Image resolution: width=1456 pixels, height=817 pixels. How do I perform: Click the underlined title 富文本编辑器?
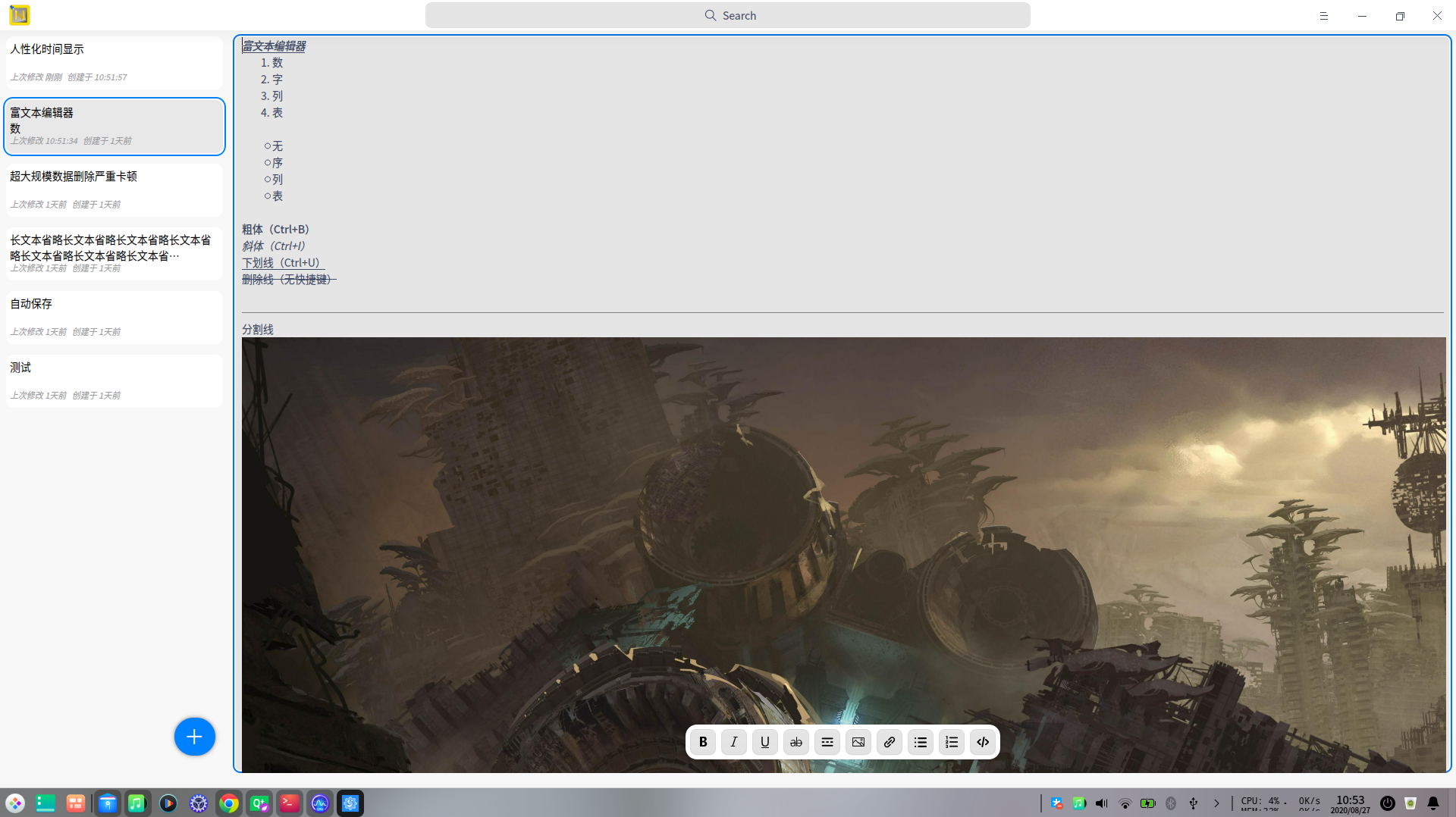pyautogui.click(x=274, y=46)
